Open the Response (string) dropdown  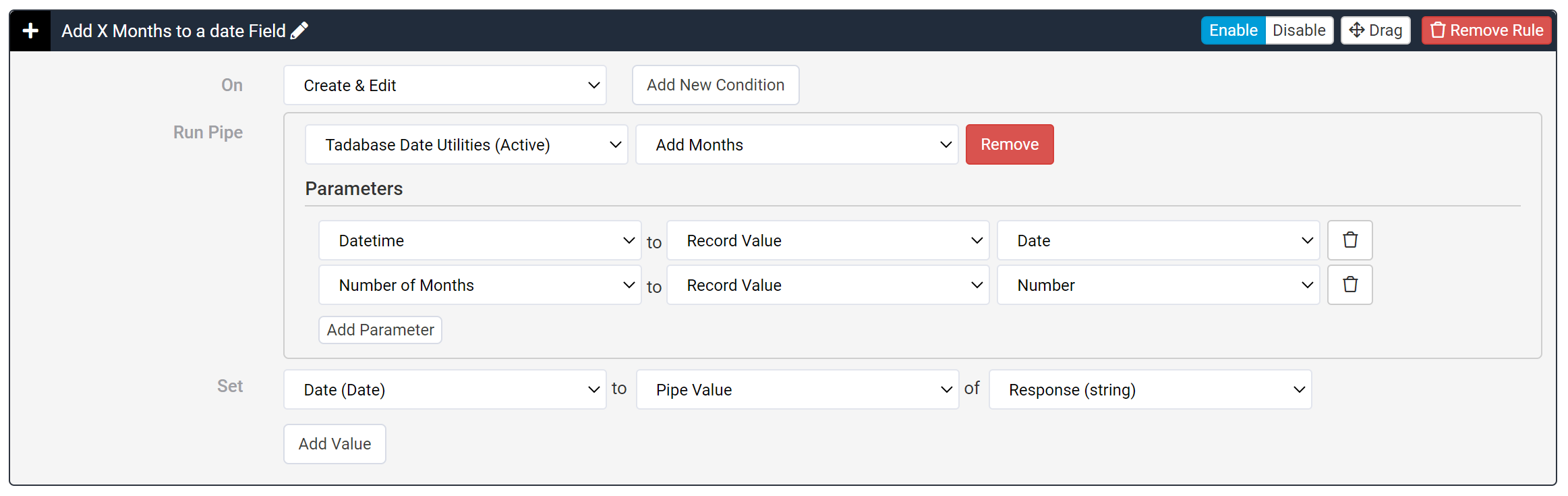[1150, 390]
